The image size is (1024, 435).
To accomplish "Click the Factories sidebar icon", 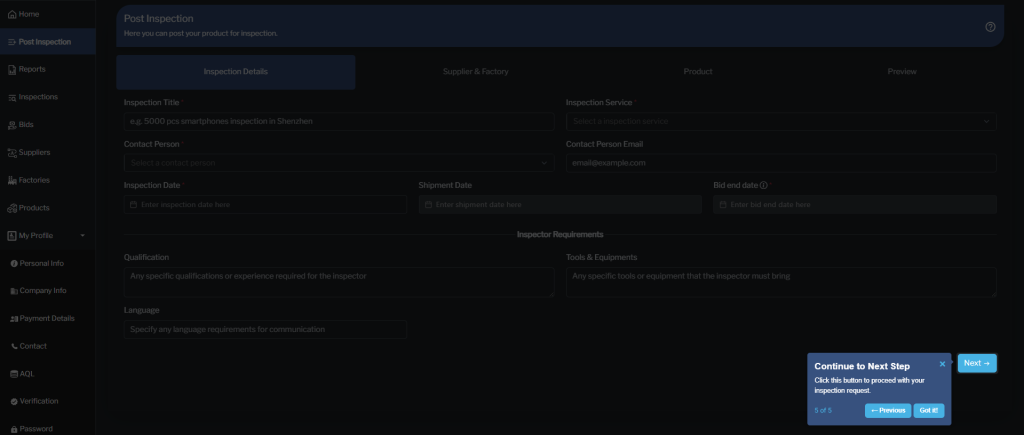I will 12,180.
